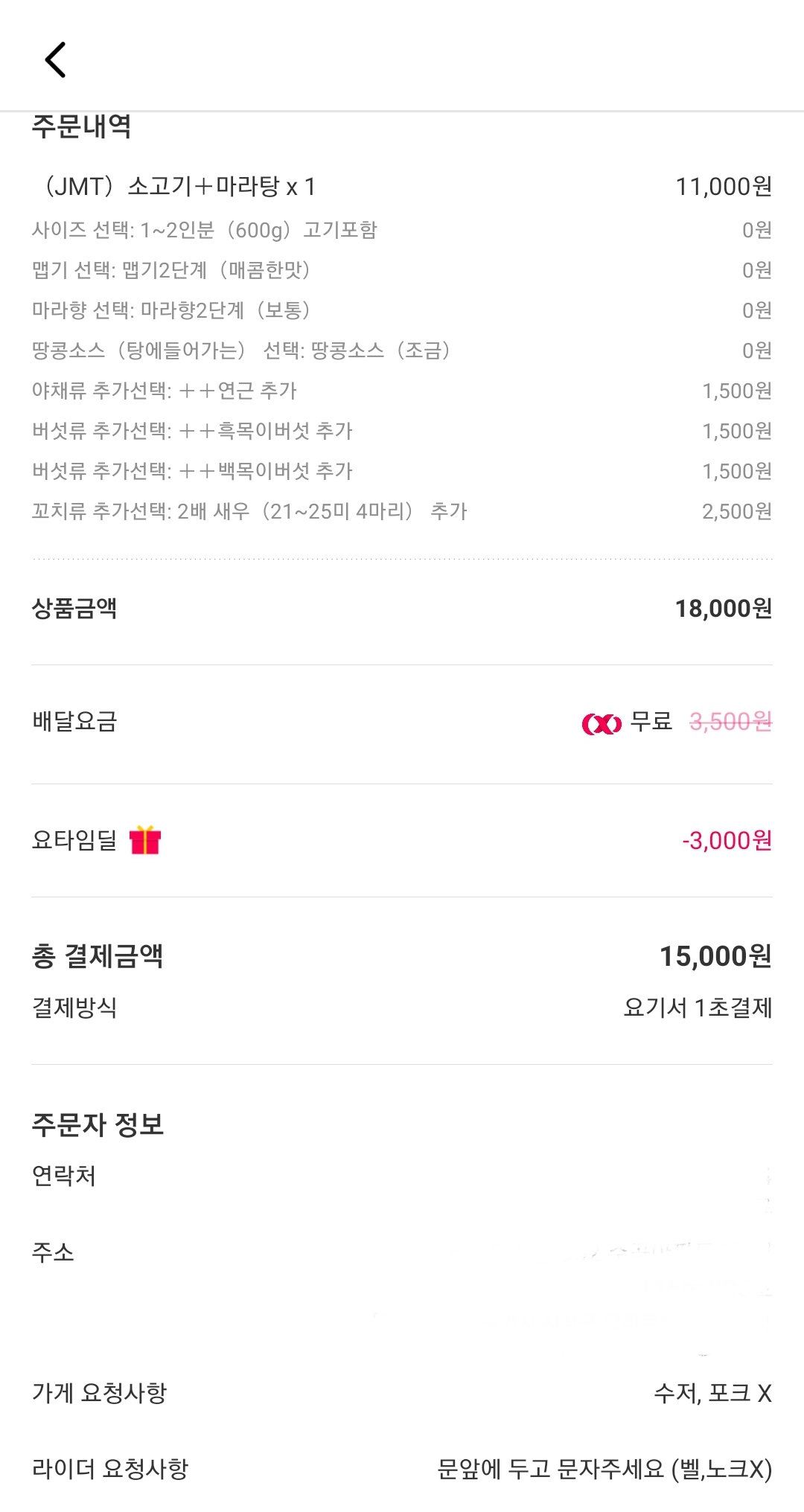Screen dimensions: 804x1512
Task: Tap the 연근 추가 option line
Action: click(165, 391)
